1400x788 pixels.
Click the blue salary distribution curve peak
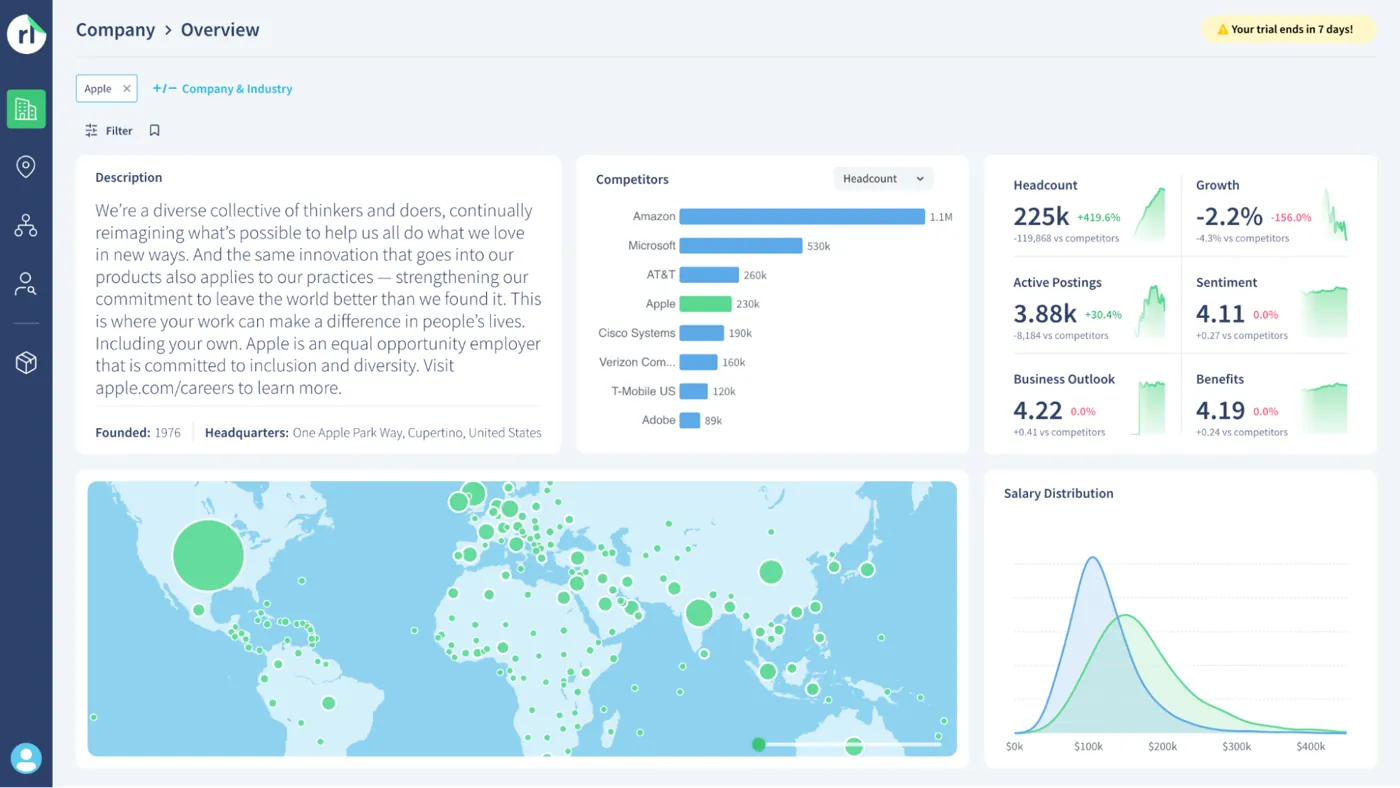1092,558
